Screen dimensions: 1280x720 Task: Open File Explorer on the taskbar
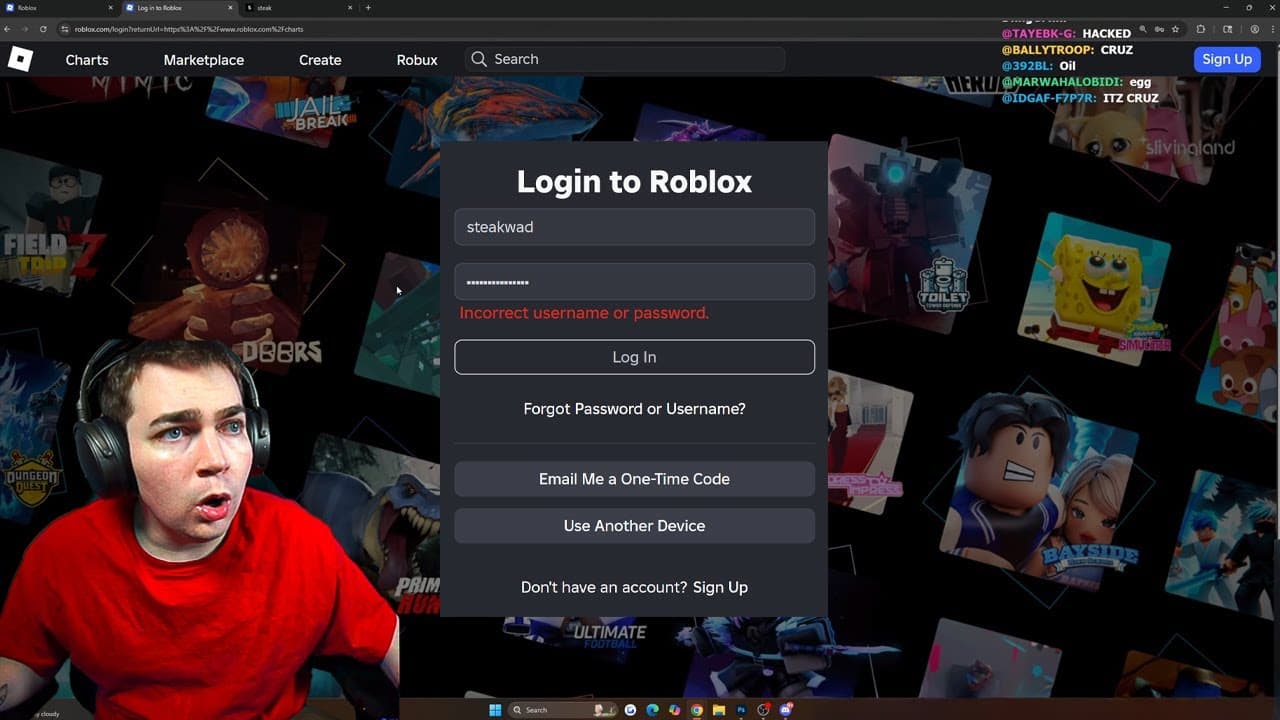[719, 710]
